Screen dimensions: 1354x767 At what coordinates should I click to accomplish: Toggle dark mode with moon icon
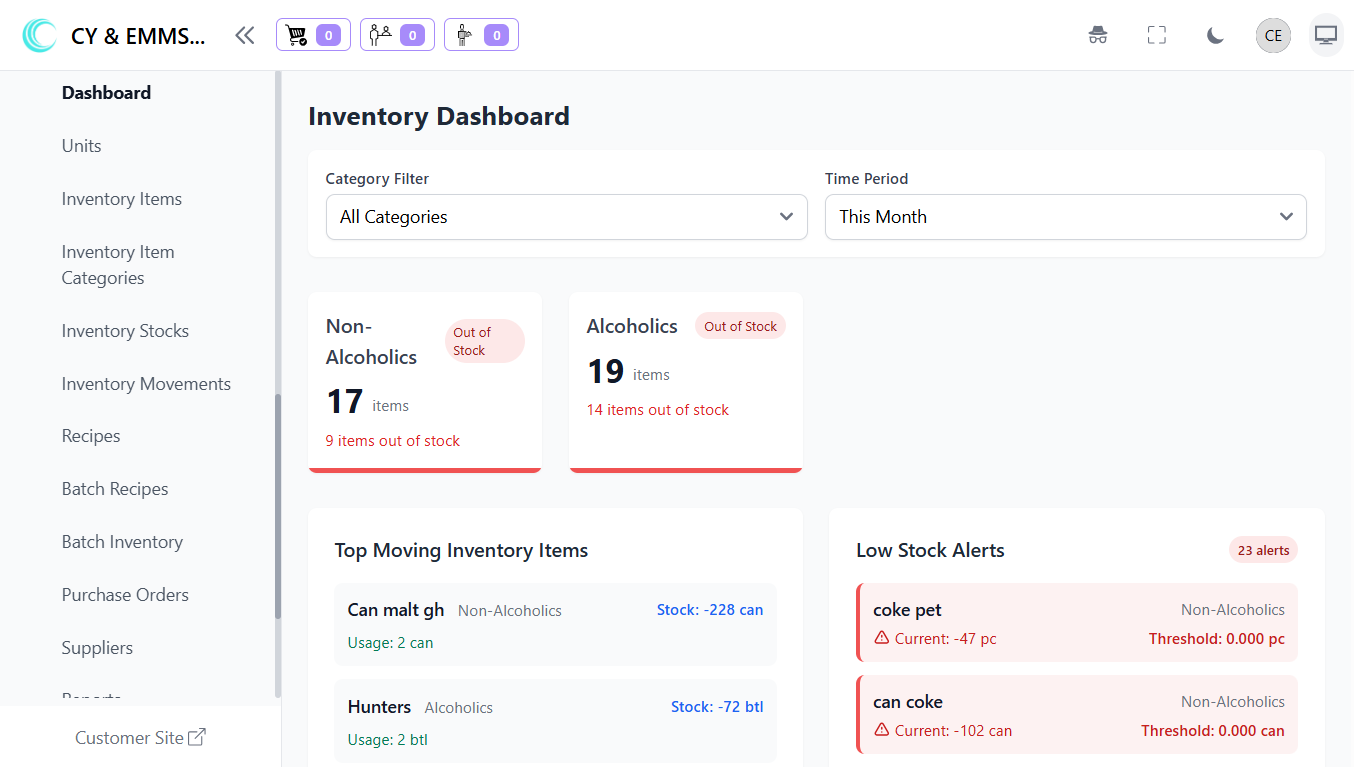coord(1215,36)
